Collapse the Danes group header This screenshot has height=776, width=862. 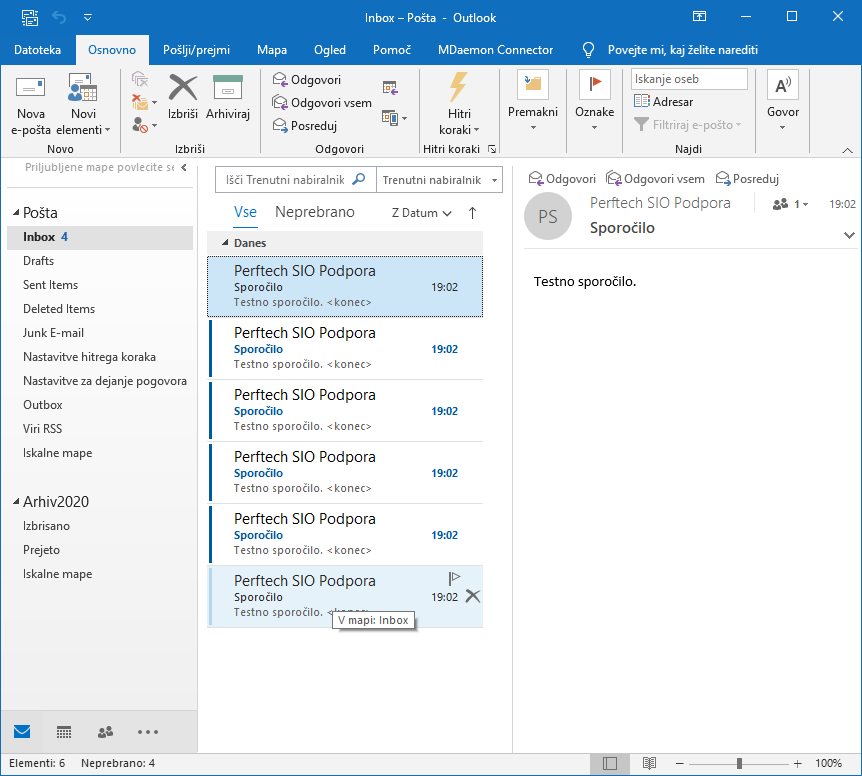click(225, 242)
